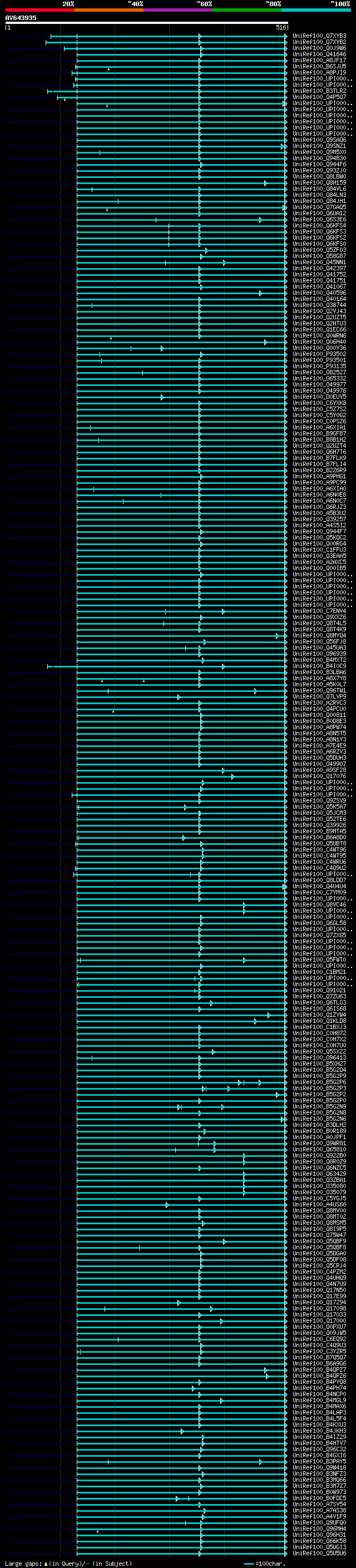This screenshot has width=356, height=1568.
Task: Click the purple ~60% identity legend bar
Action: pos(179,10)
